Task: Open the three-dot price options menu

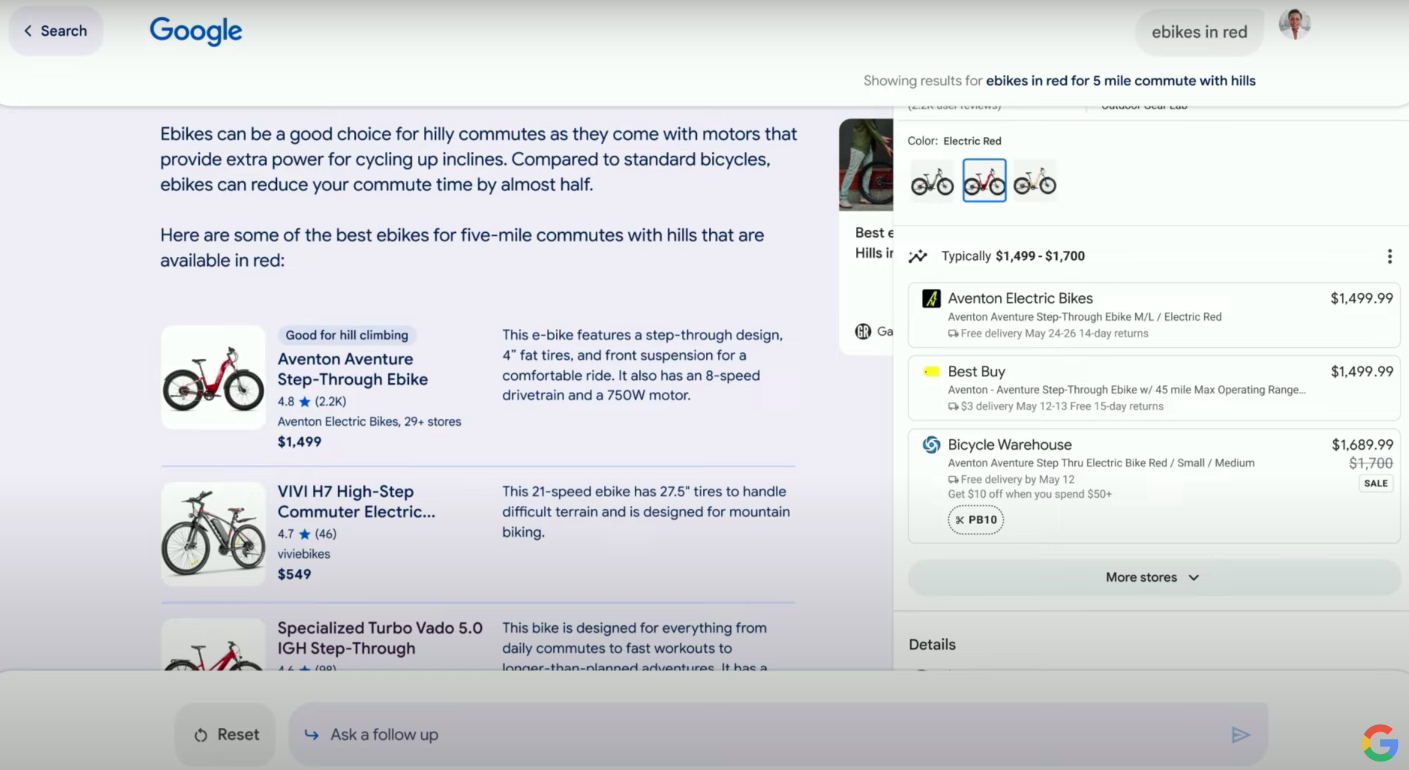Action: [1389, 257]
